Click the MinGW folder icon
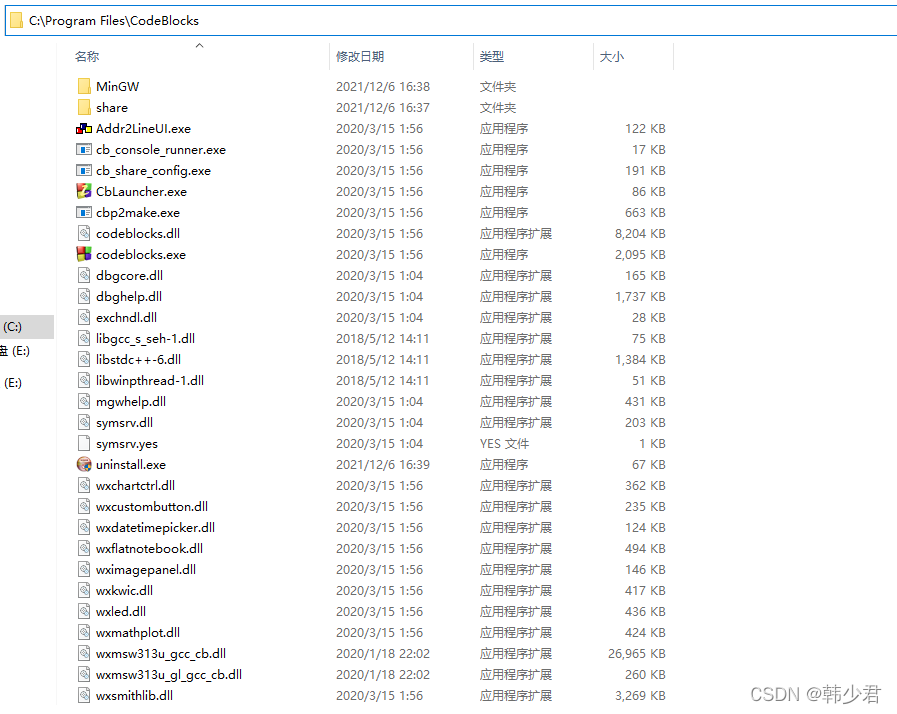This screenshot has width=897, height=714. coord(84,86)
